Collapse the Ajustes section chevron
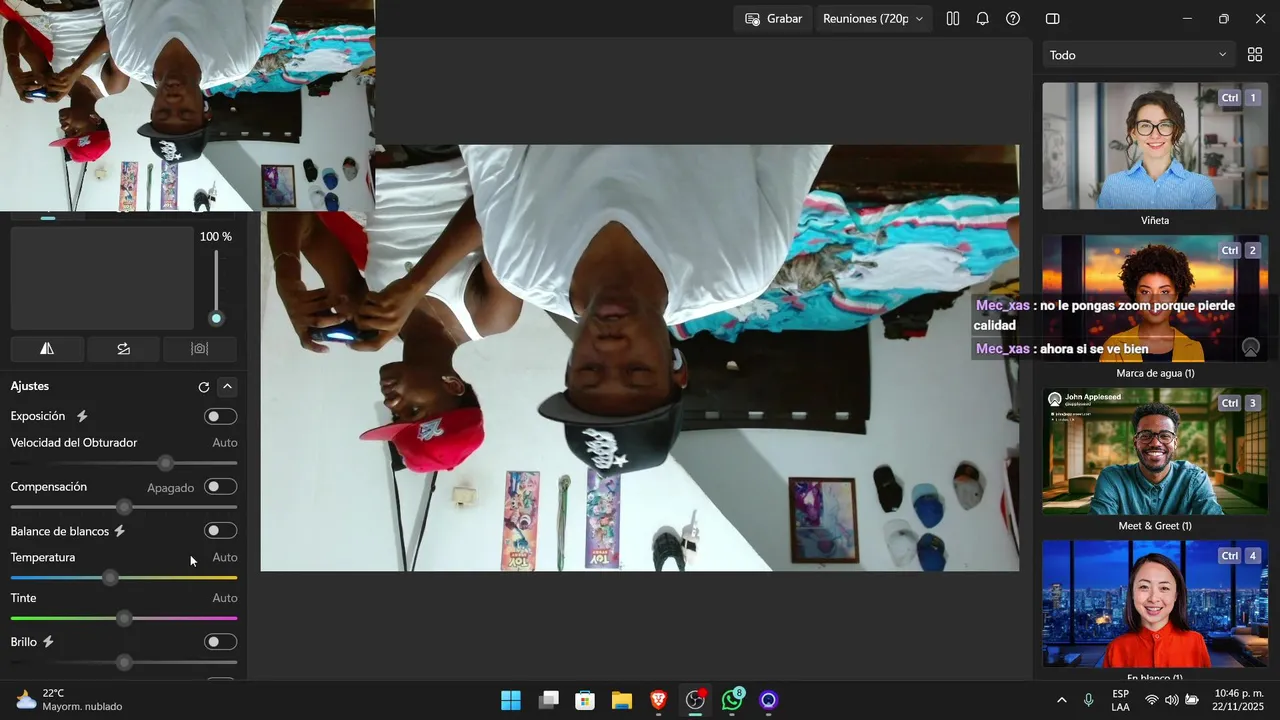Image resolution: width=1280 pixels, height=720 pixels. click(x=227, y=387)
